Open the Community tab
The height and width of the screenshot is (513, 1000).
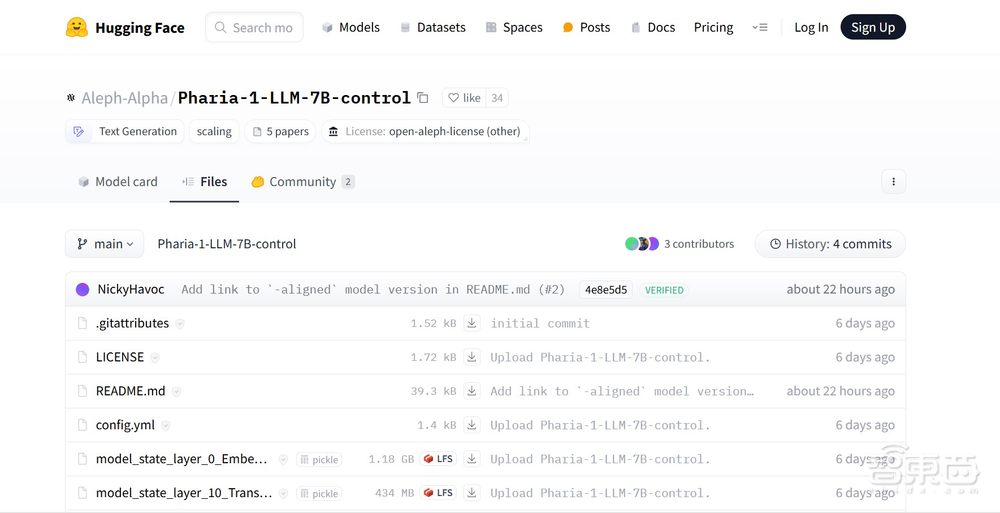tap(302, 182)
